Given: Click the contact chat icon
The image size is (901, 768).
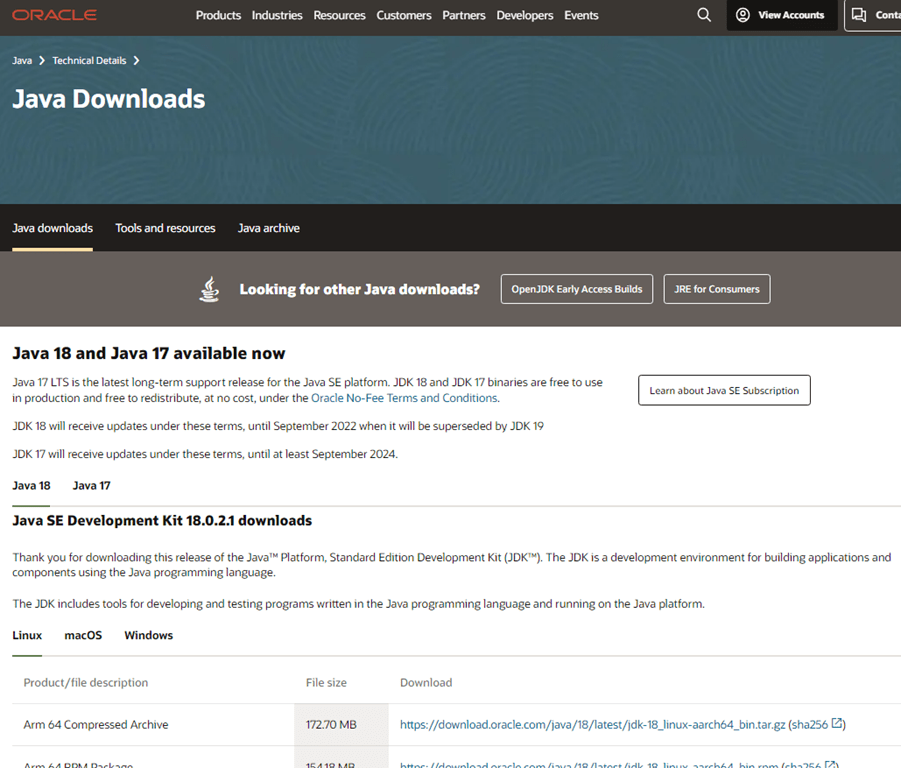Looking at the screenshot, I should (858, 15).
